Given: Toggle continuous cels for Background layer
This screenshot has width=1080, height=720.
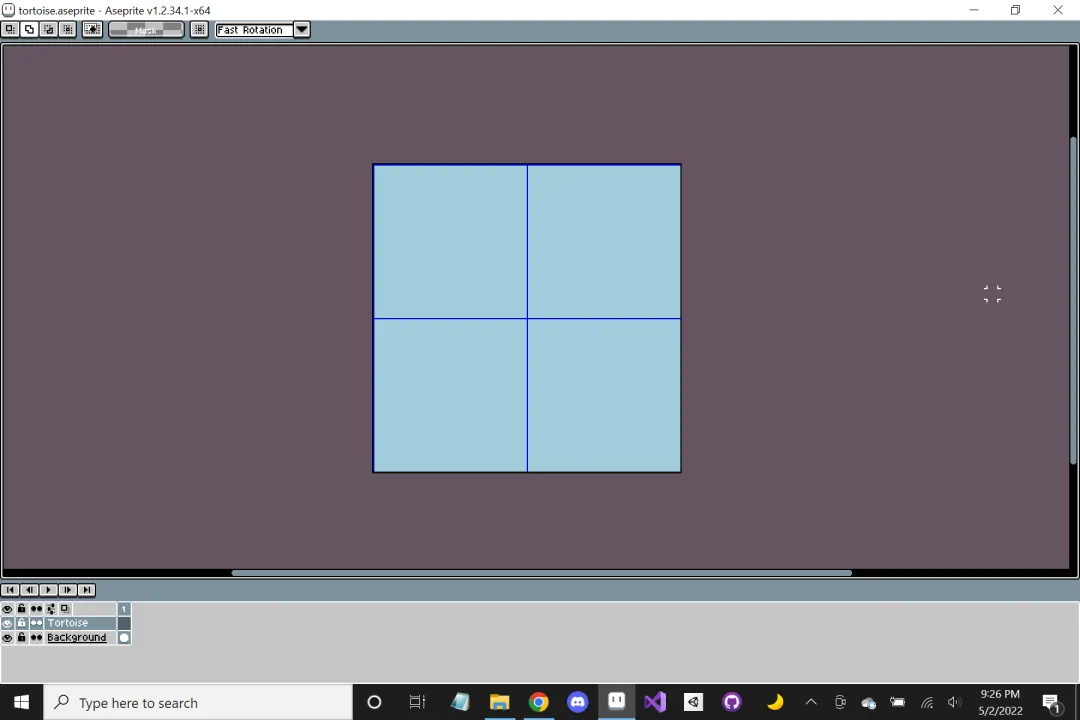Looking at the screenshot, I should click(36, 637).
